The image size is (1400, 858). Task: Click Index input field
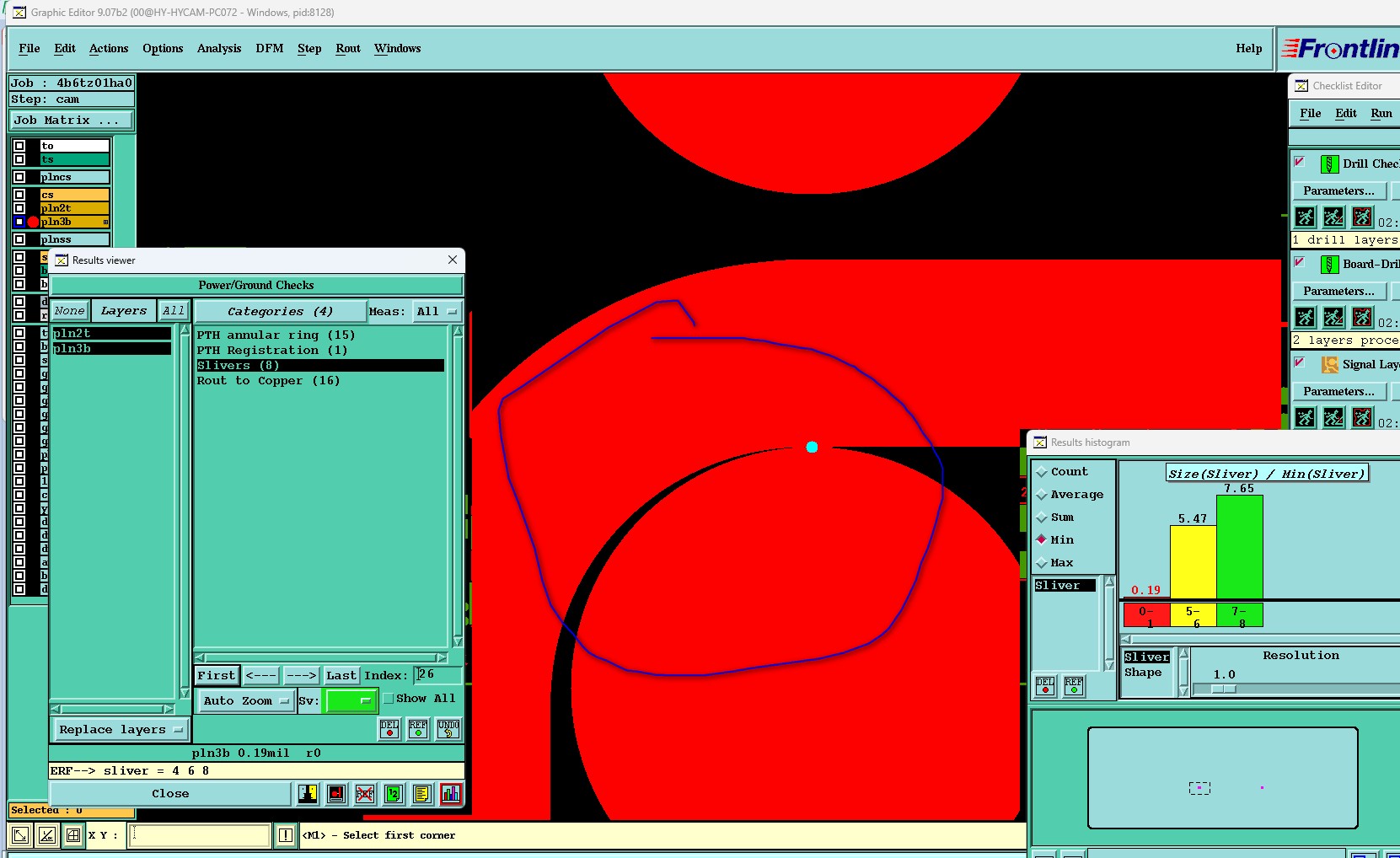click(439, 675)
